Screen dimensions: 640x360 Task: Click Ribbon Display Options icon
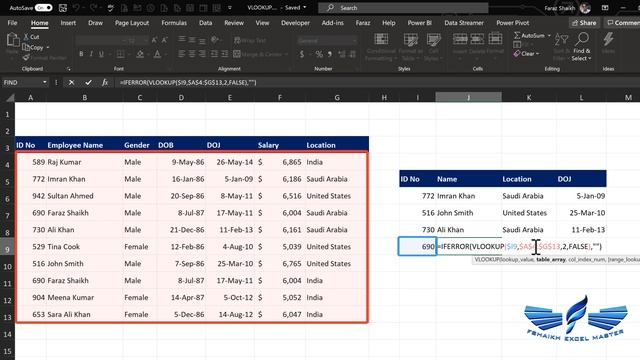pyautogui.click(x=605, y=8)
